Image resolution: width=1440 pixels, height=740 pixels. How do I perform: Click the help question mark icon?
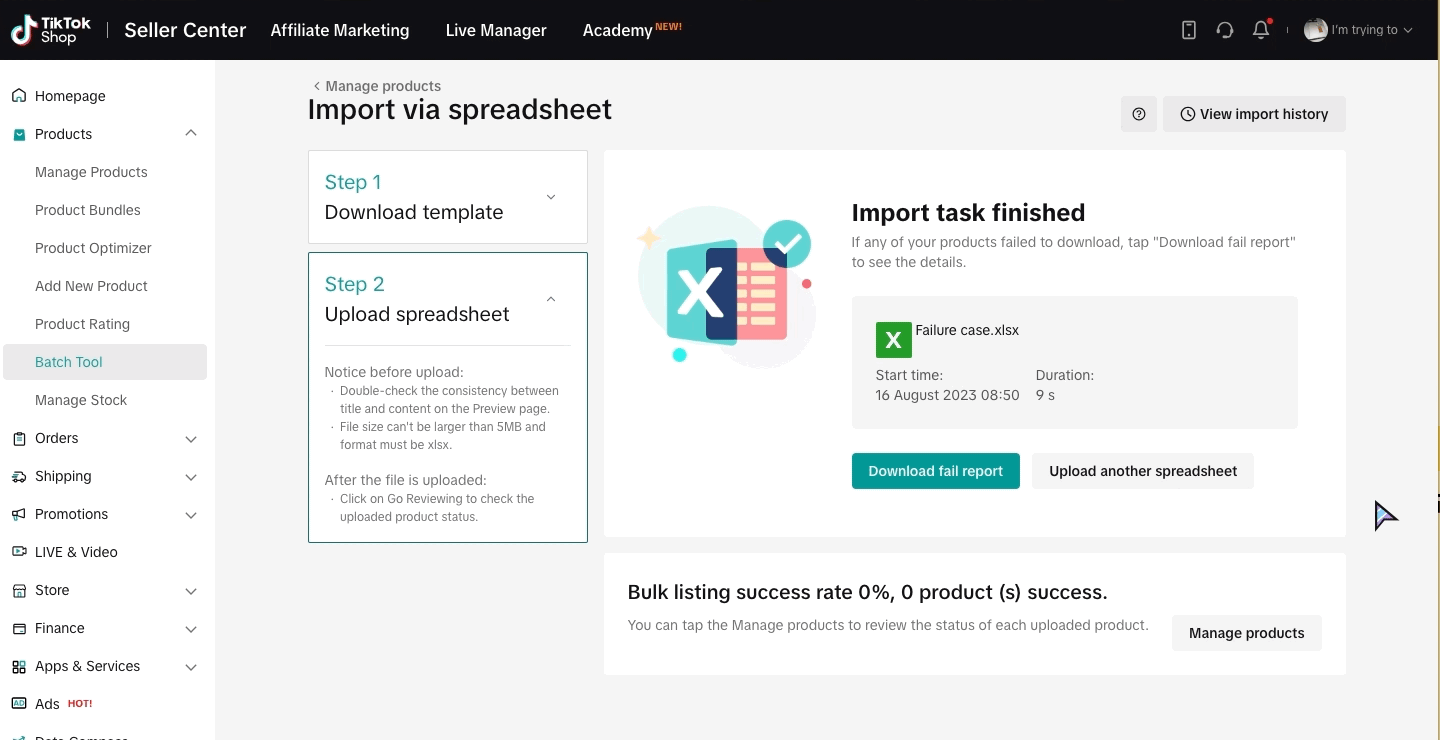1139,114
